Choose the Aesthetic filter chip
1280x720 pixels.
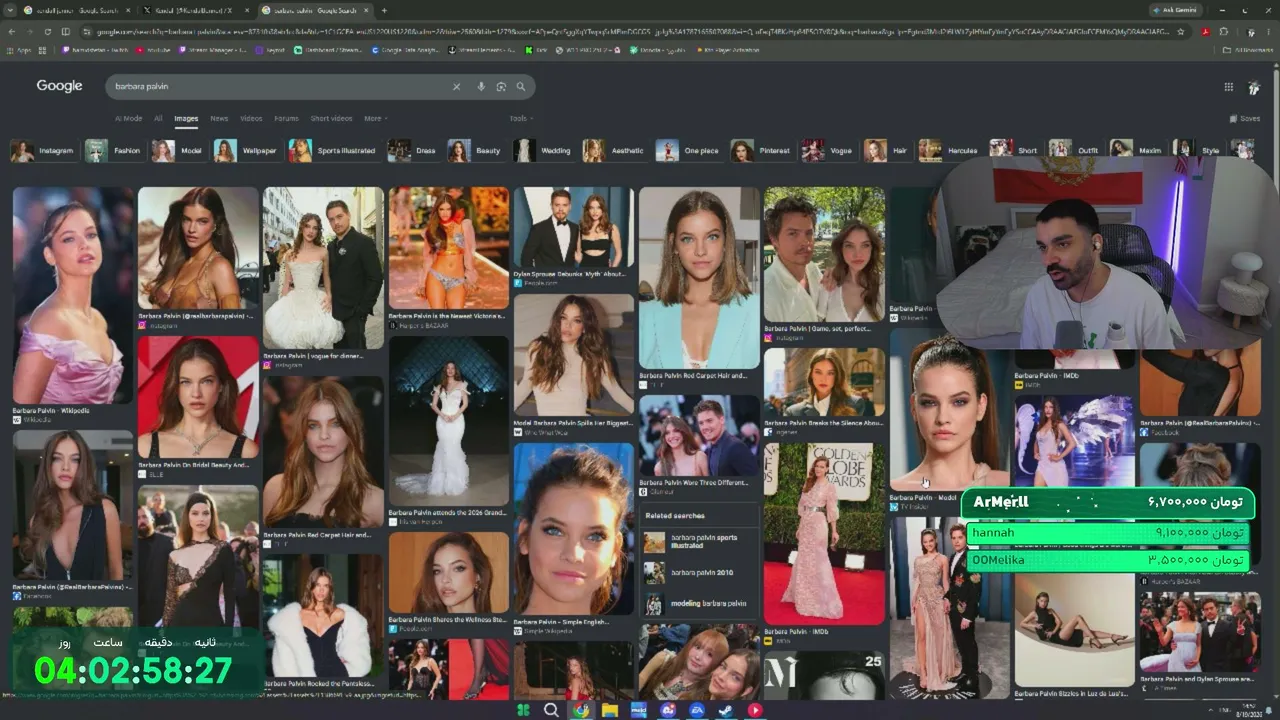coord(615,151)
